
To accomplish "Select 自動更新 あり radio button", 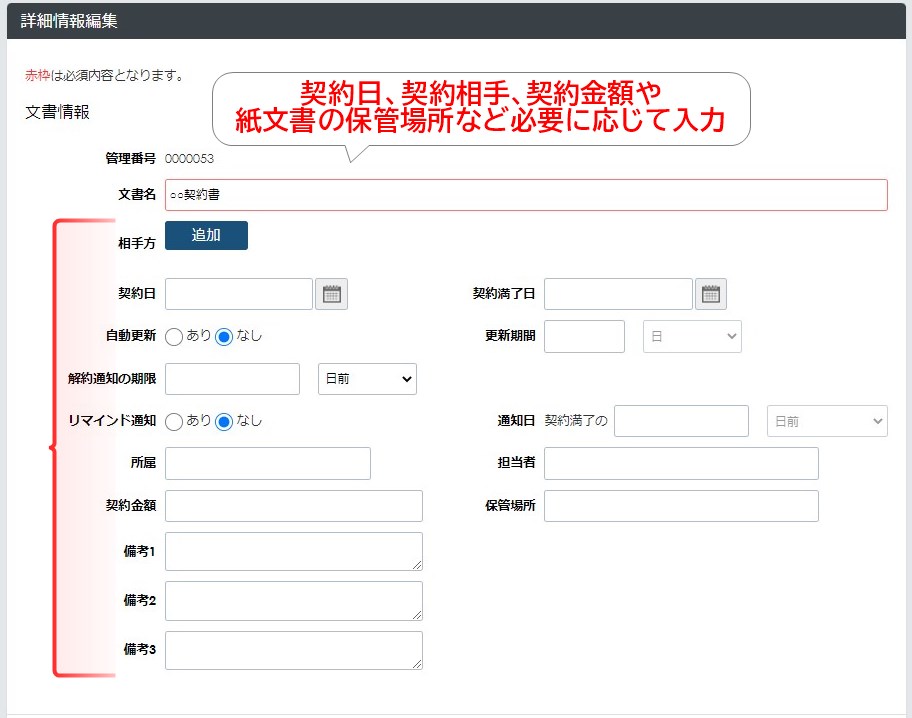I will 174,337.
